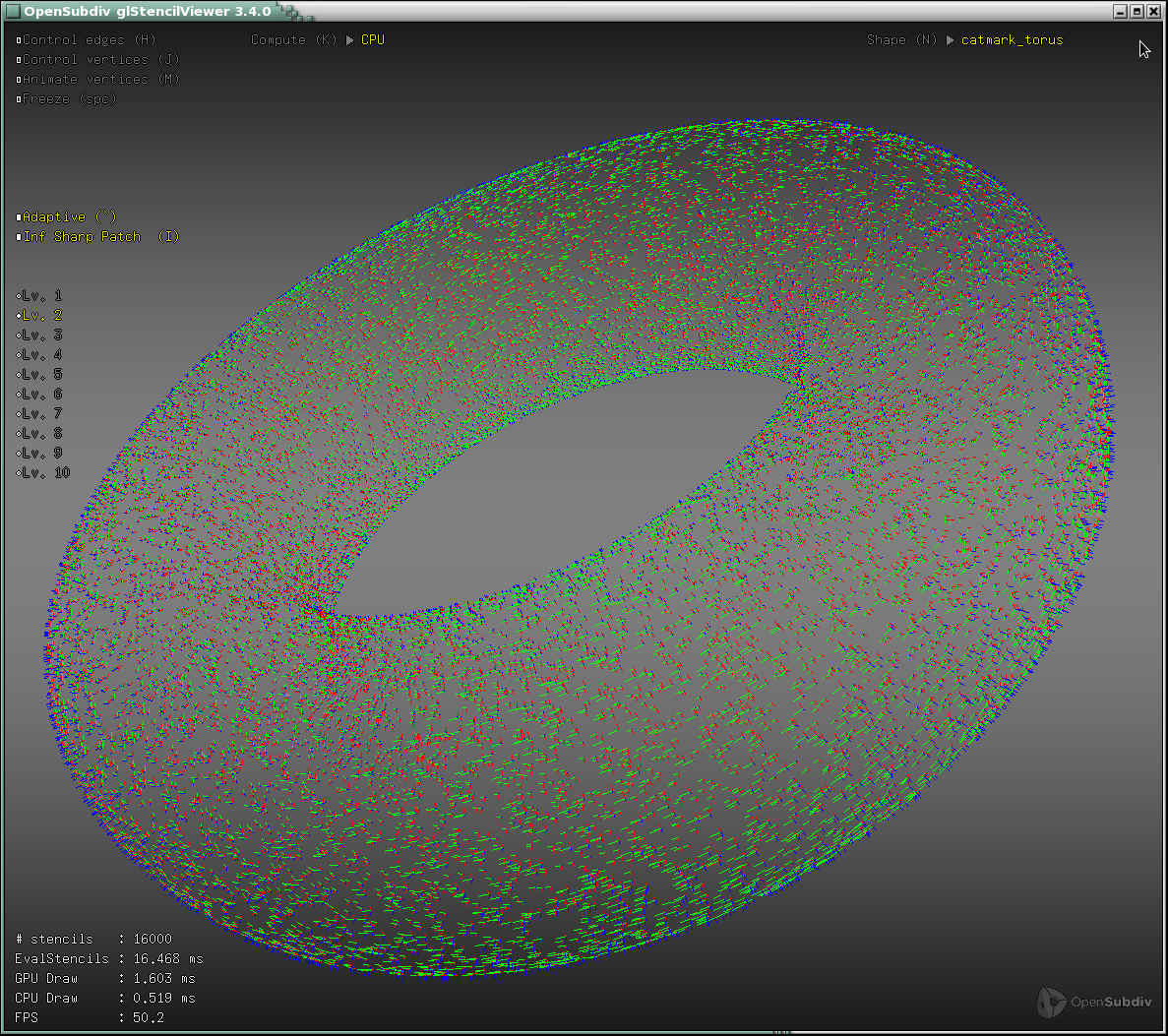Turn on Animate vertices

(19, 80)
